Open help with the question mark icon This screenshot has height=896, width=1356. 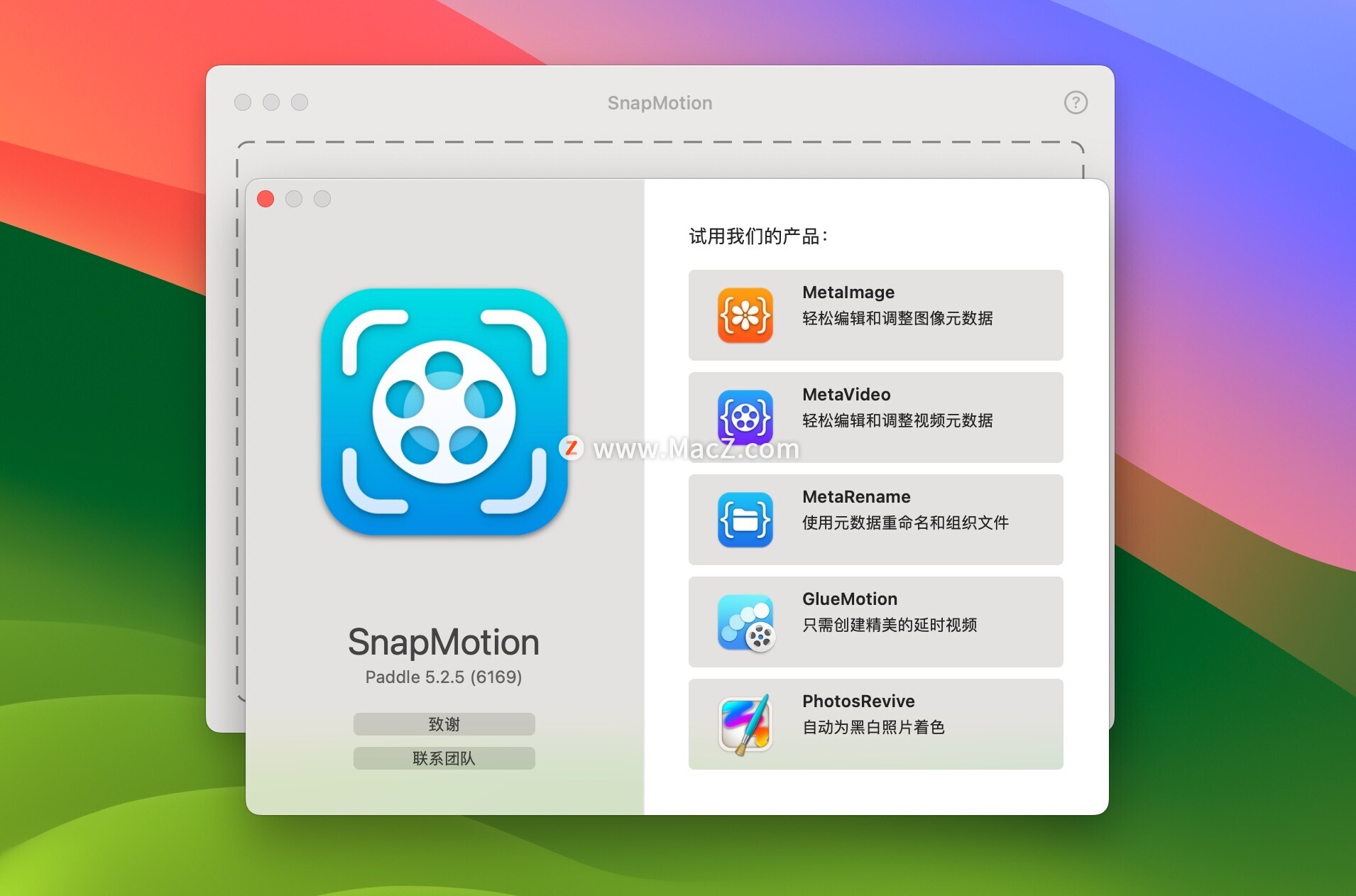click(1076, 102)
